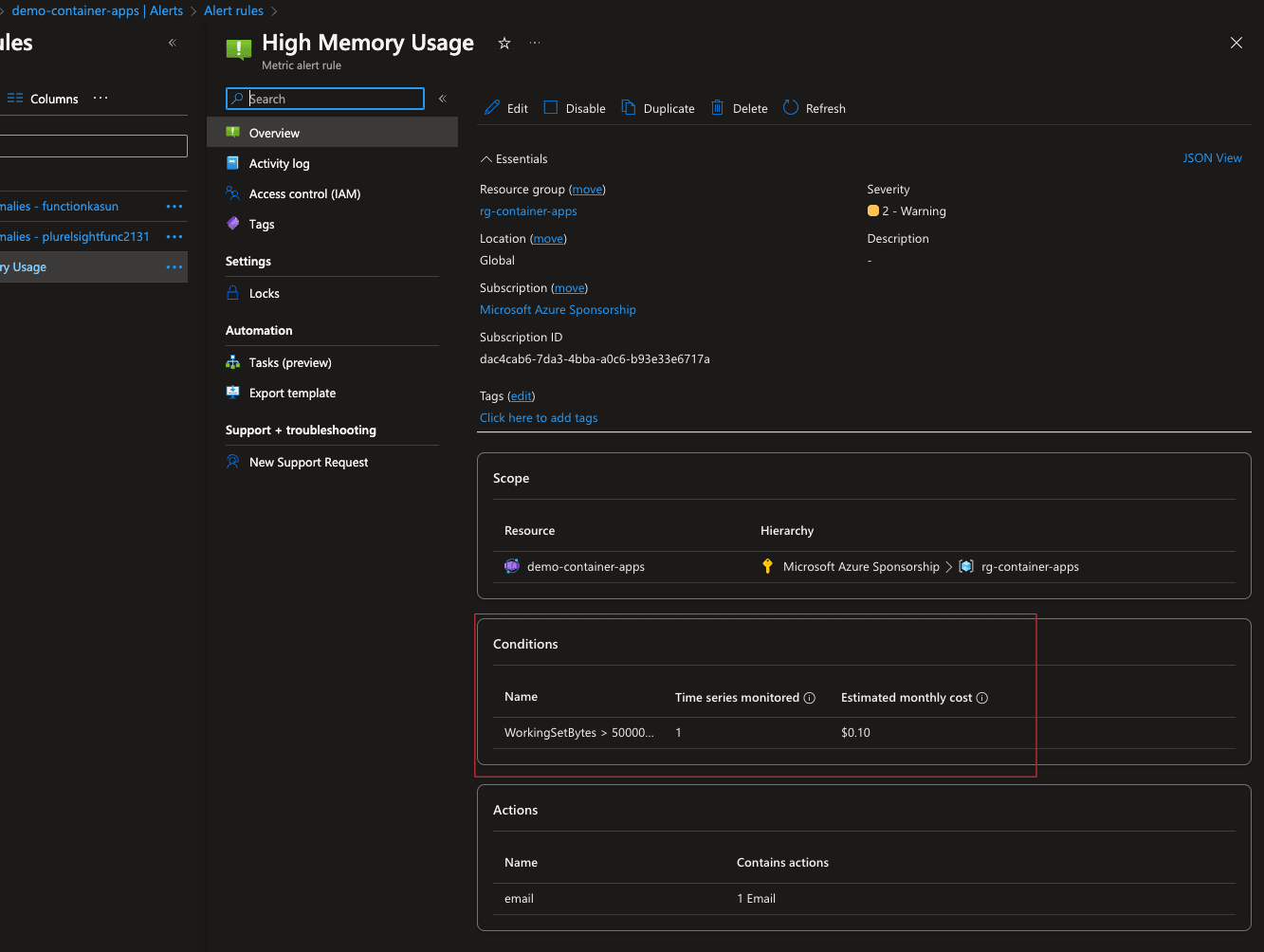Click the Edit pencil icon in the toolbar
The image size is (1264, 952).
click(x=491, y=107)
